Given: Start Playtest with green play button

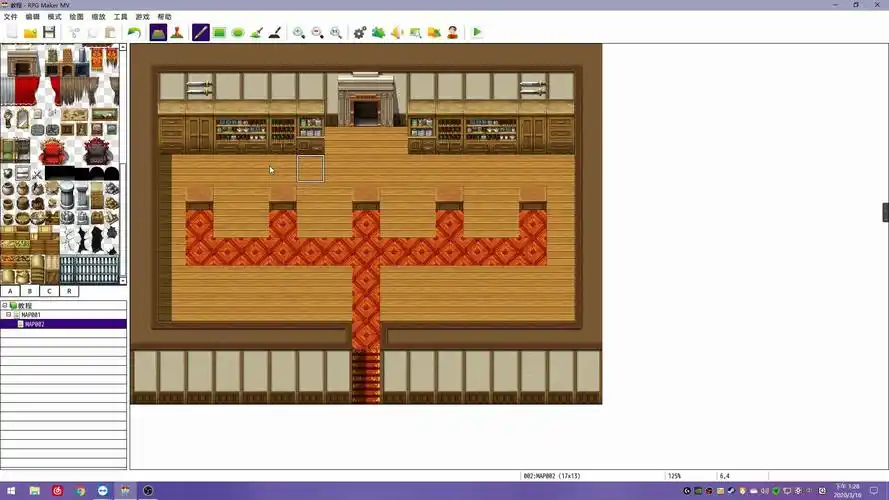Looking at the screenshot, I should pyautogui.click(x=477, y=32).
